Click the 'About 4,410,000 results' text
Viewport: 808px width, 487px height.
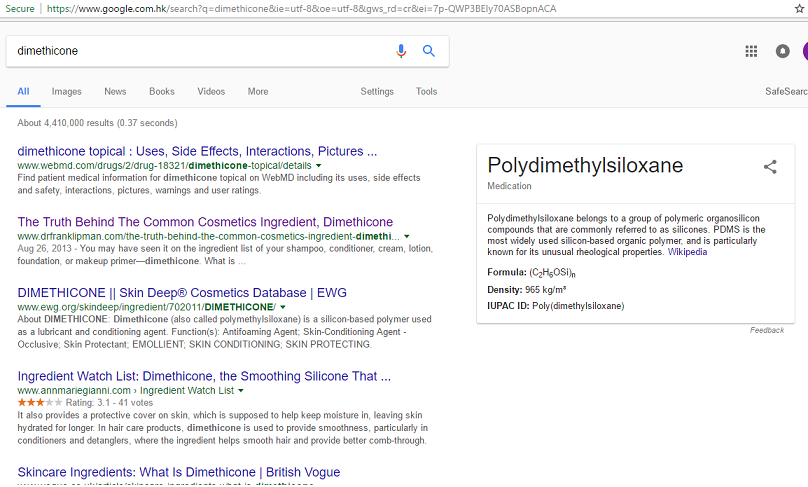(97, 123)
